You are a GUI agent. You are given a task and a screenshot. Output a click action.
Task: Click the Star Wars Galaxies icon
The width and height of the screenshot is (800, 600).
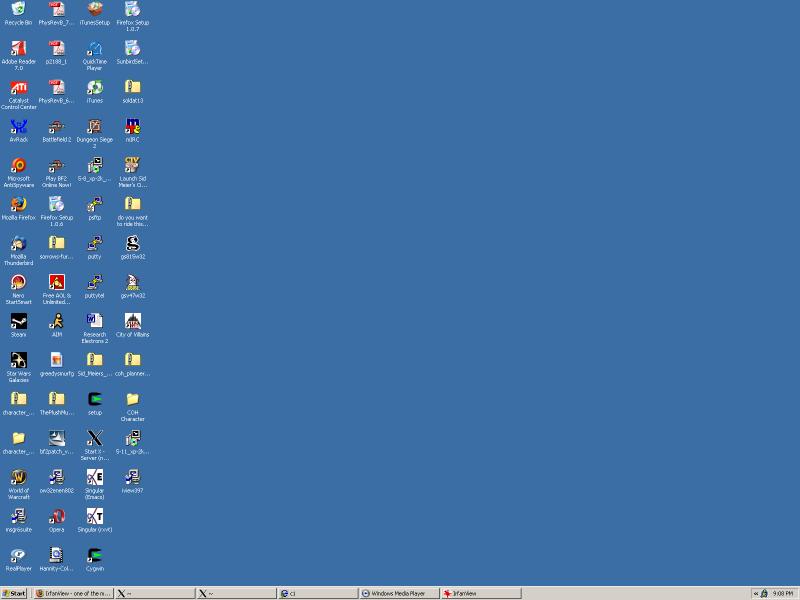18,360
